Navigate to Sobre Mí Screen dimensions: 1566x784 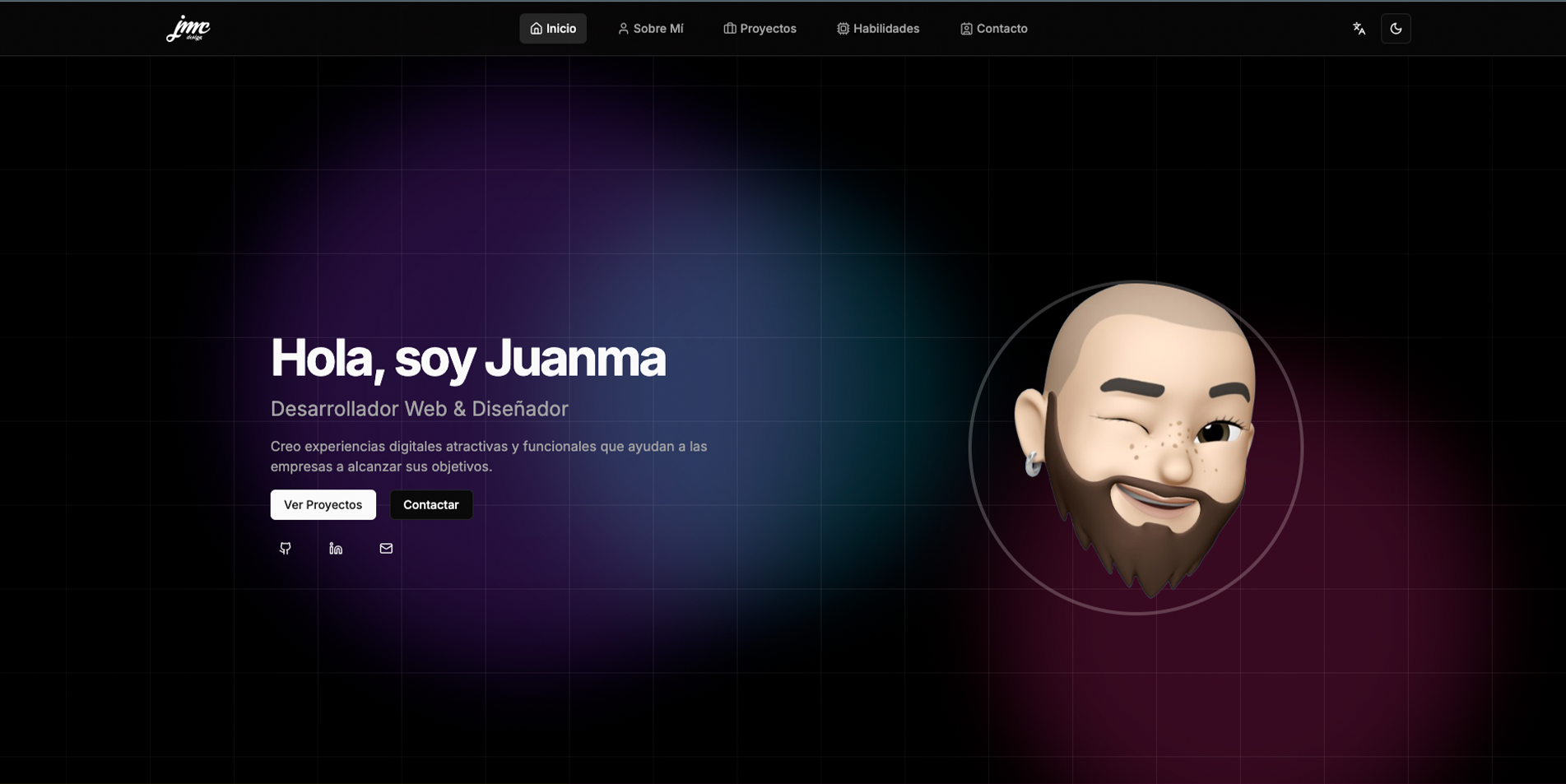650,29
